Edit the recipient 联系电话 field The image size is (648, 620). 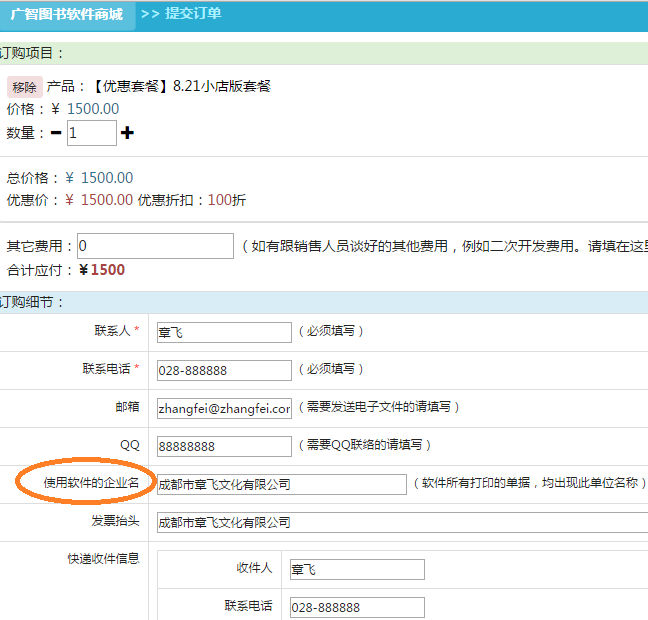[x=357, y=608]
